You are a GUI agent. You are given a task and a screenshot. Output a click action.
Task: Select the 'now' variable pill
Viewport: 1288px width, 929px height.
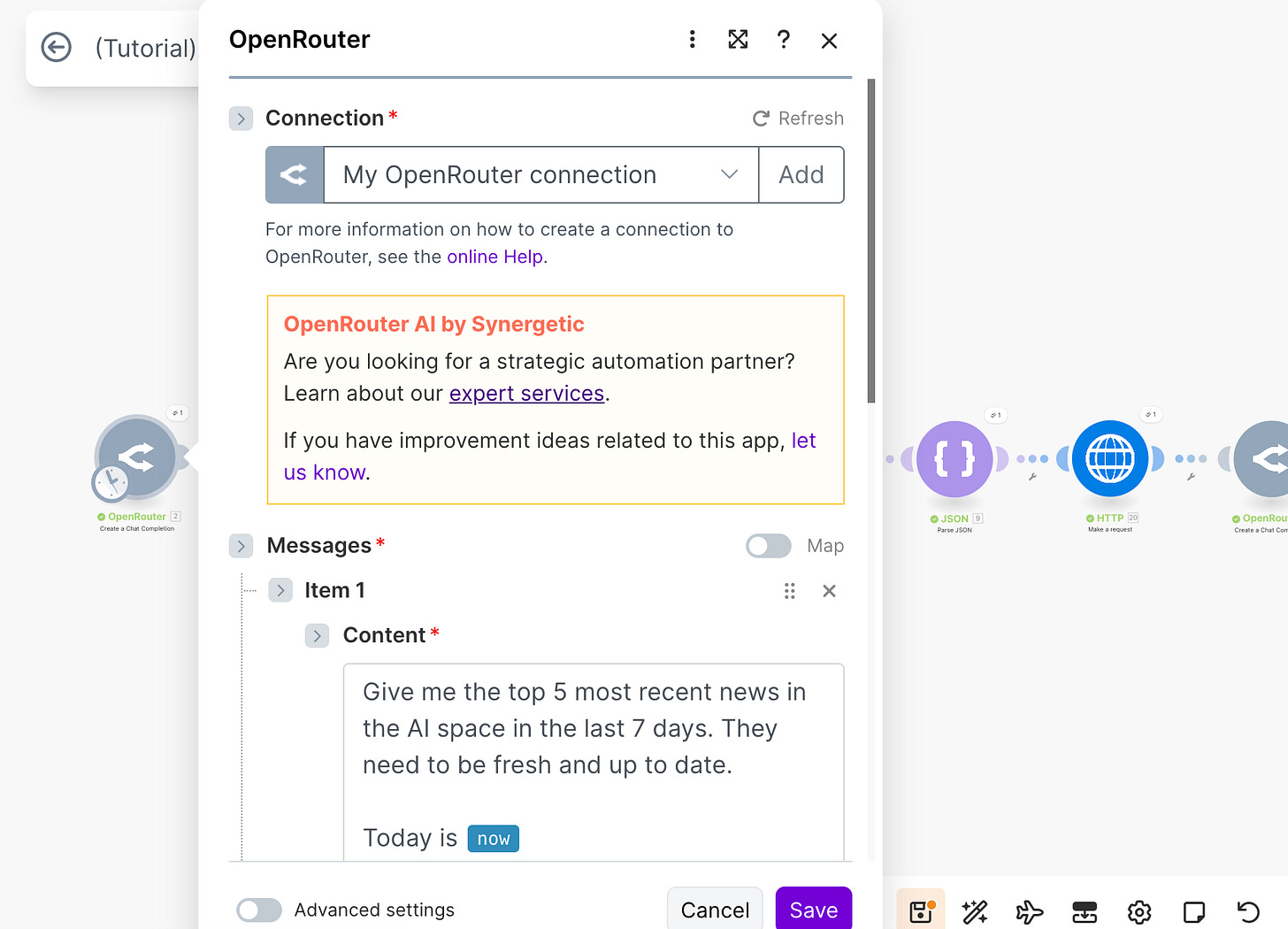tap(494, 839)
